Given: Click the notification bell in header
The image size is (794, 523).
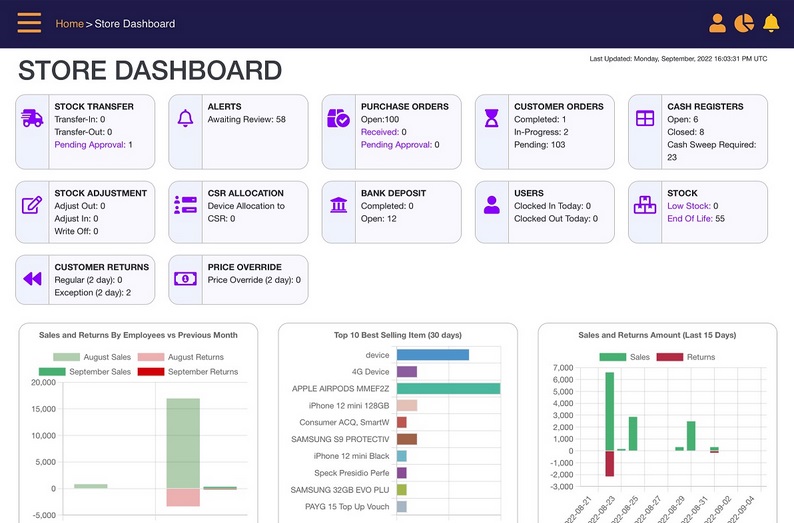Looking at the screenshot, I should tap(770, 23).
